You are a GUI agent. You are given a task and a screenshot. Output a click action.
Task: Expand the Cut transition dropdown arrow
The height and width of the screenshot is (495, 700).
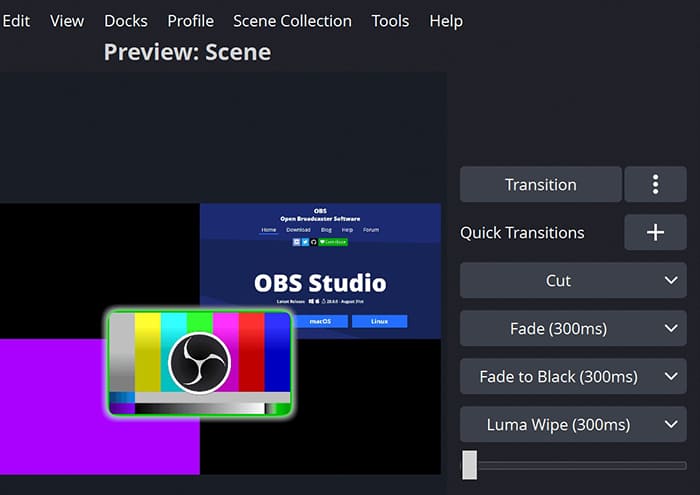point(671,280)
